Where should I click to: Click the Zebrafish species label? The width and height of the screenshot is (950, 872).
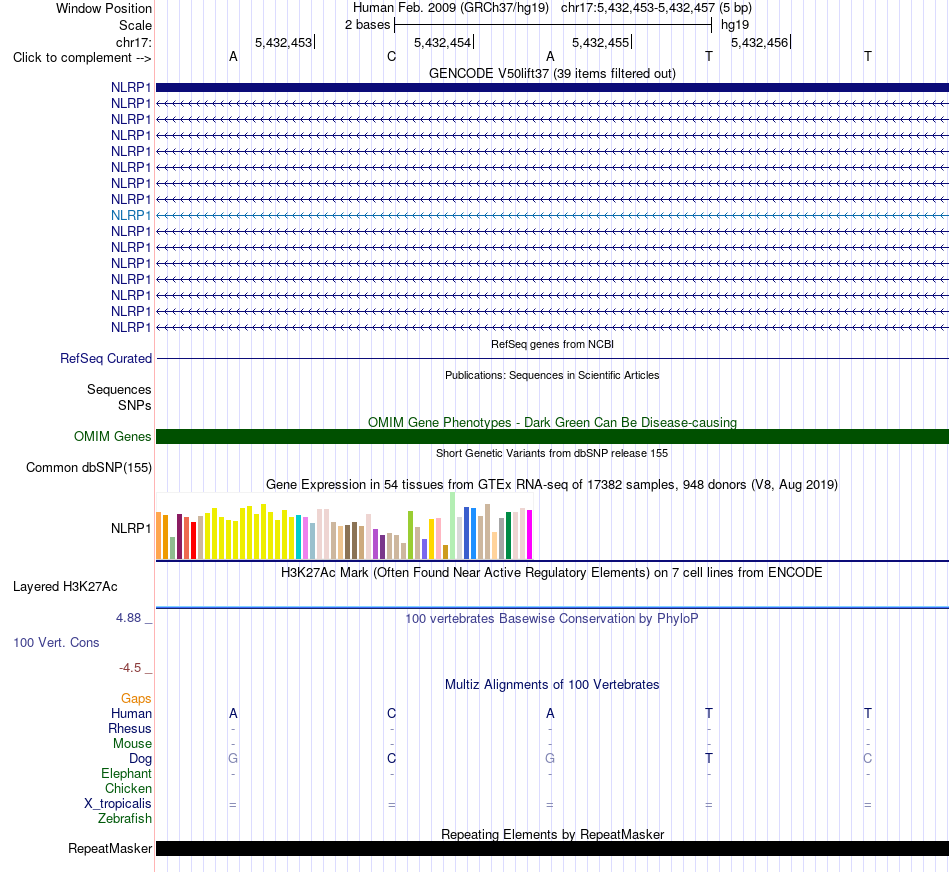click(x=125, y=819)
